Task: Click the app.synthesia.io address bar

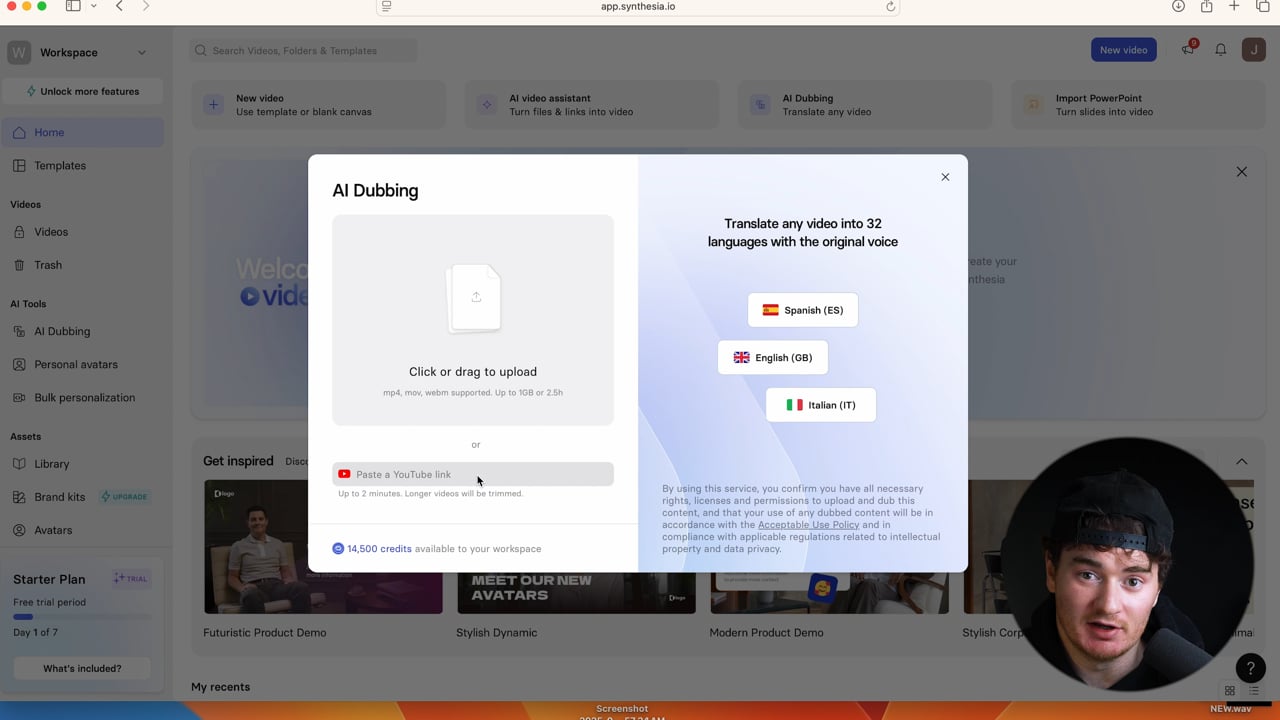Action: [x=638, y=6]
